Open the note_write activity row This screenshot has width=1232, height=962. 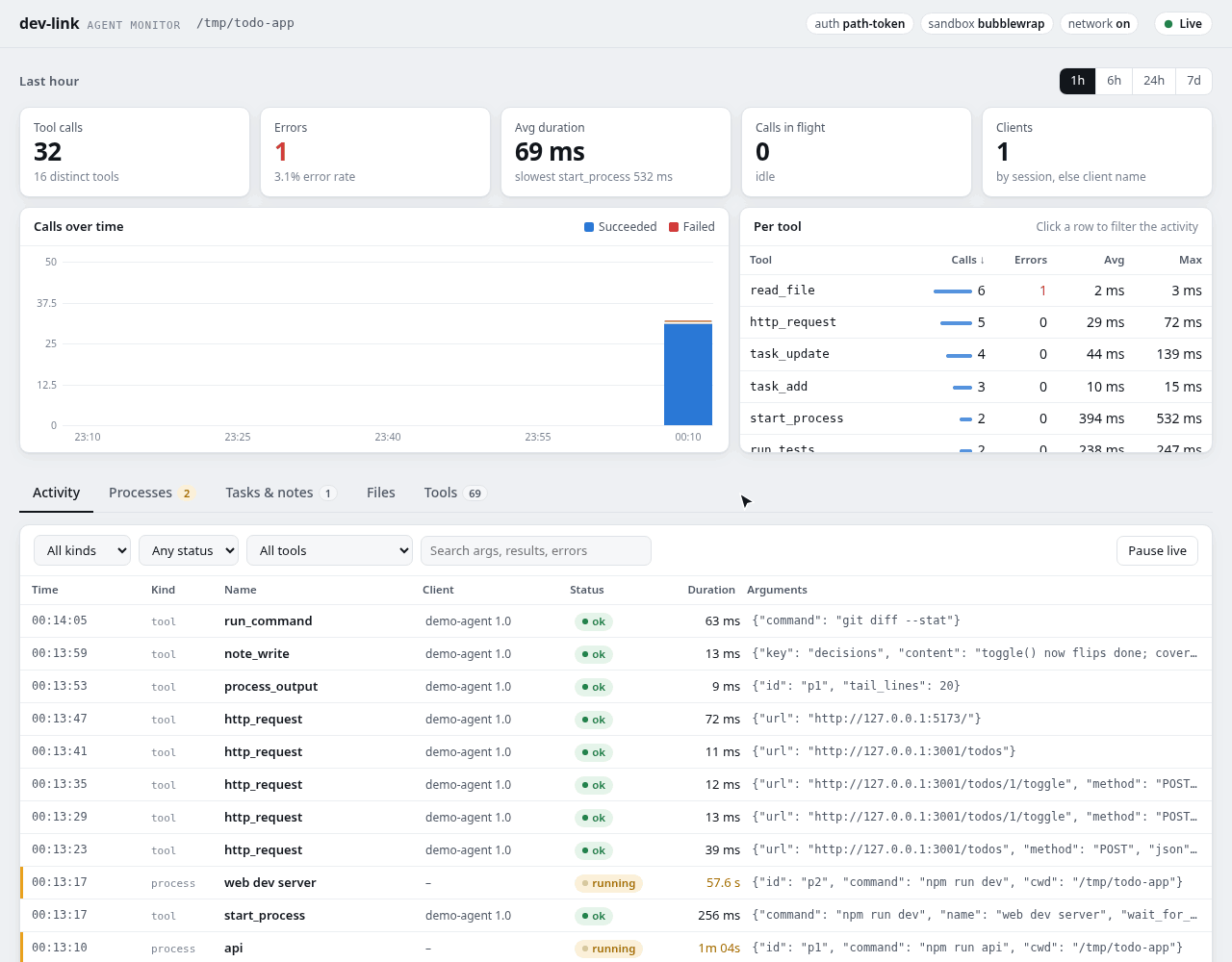pos(616,654)
